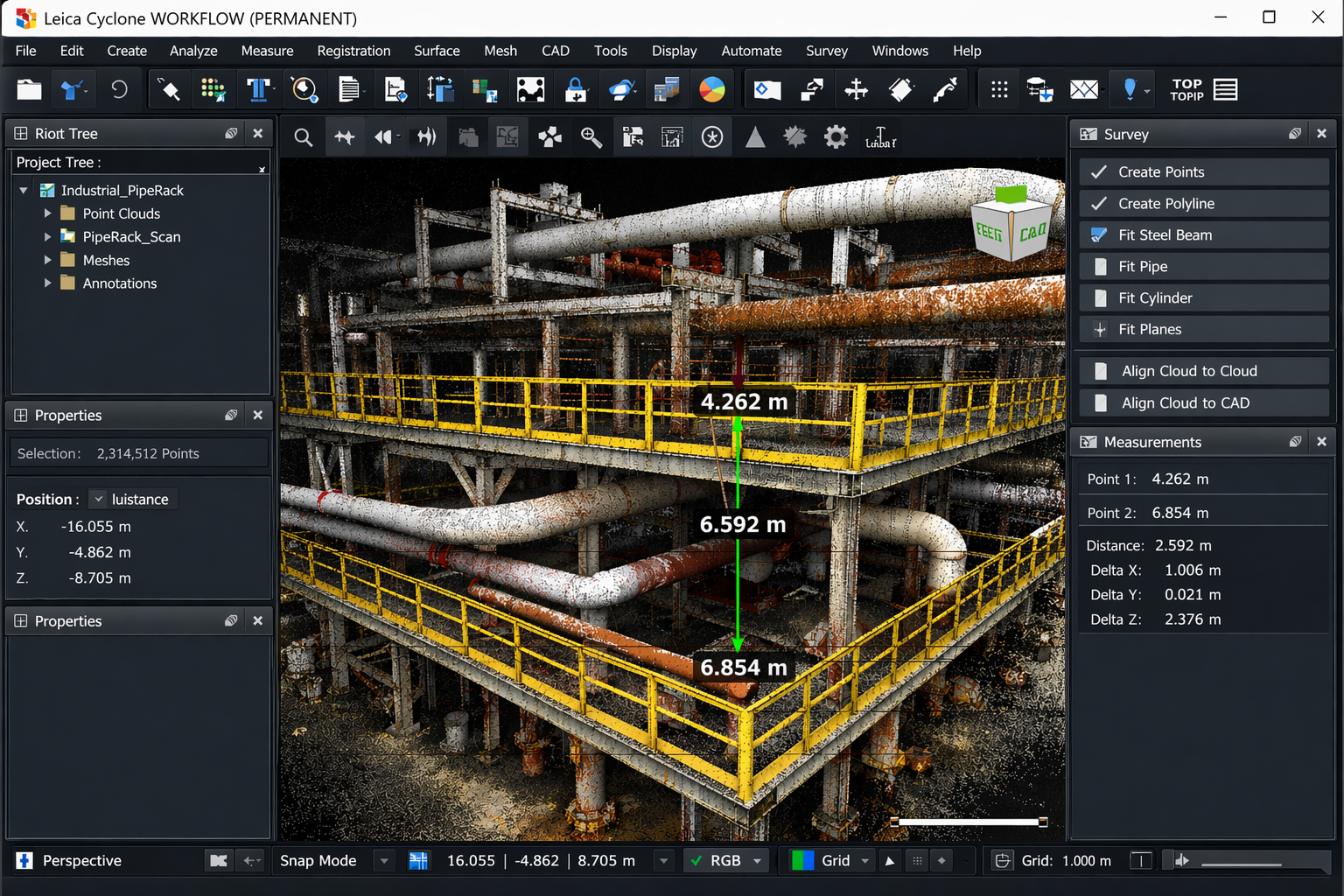
Task: Click the black-and-white image toolbar icon
Action: point(530,89)
